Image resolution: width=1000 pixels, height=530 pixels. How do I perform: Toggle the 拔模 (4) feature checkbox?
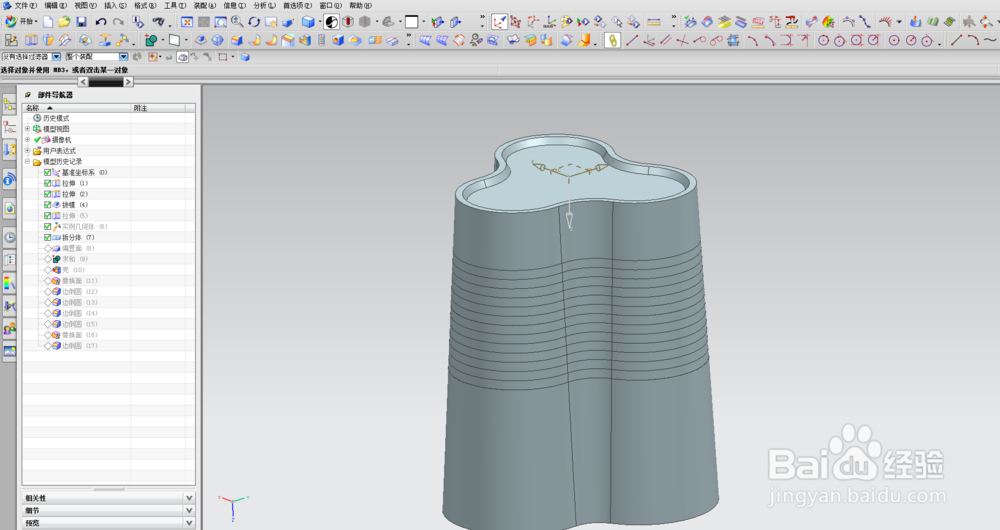(47, 205)
